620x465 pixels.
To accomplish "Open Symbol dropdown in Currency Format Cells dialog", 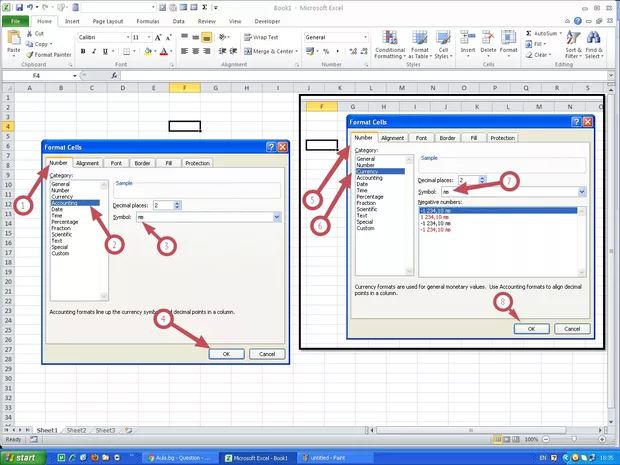I will [x=582, y=192].
